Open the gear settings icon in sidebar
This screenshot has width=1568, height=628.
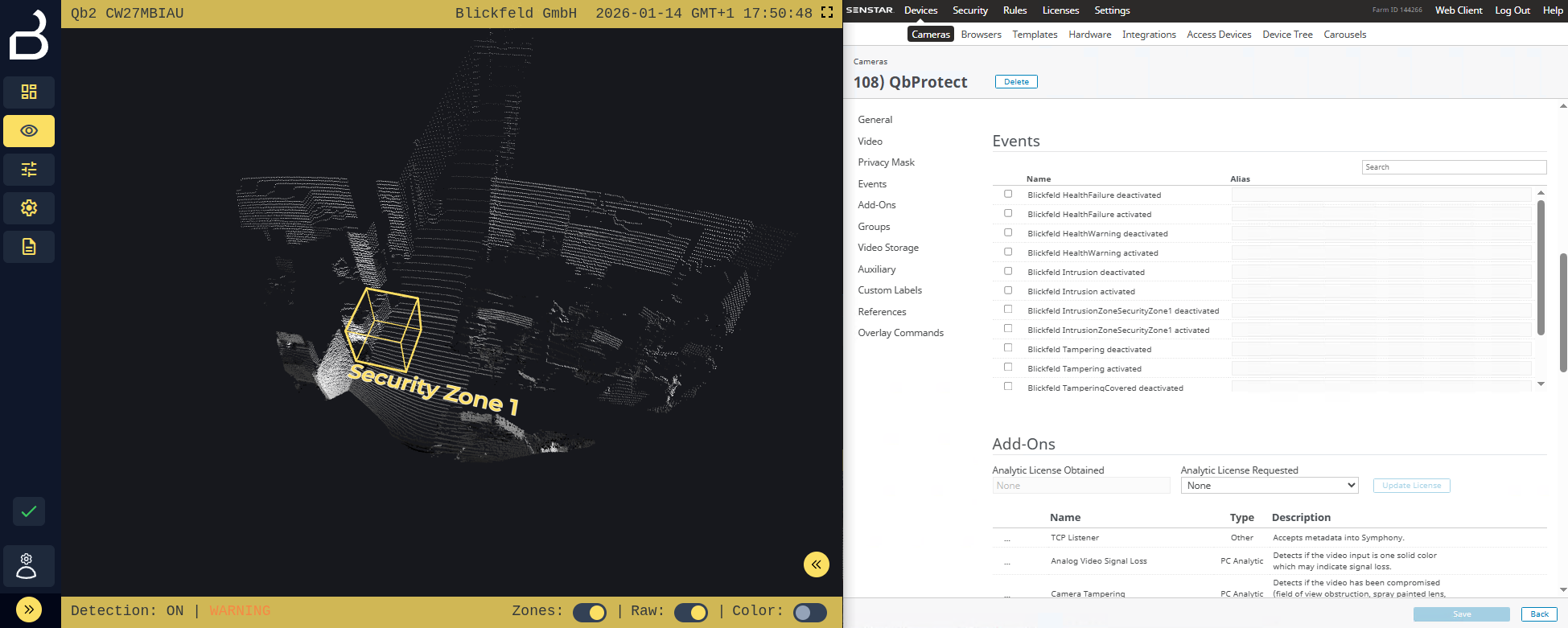29,208
